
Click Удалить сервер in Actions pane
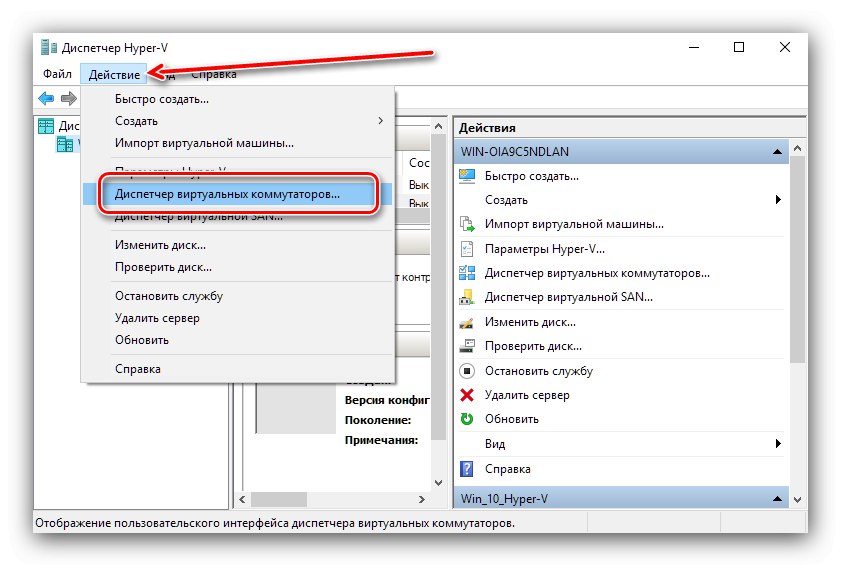coord(527,395)
